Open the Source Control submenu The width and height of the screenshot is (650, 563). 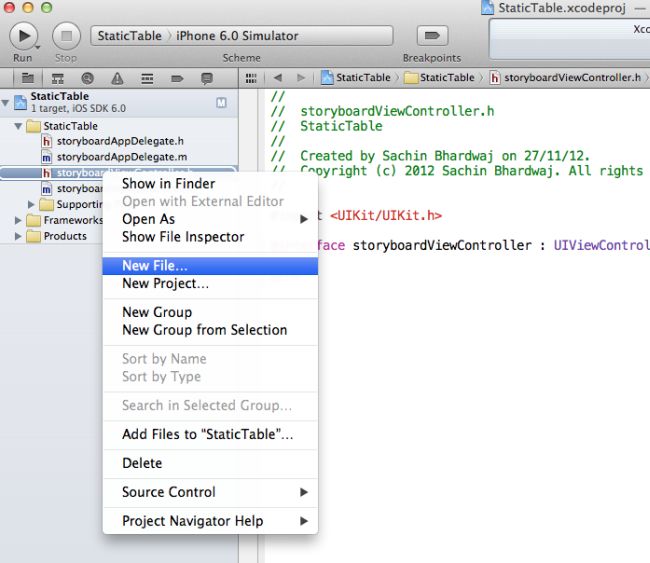210,492
